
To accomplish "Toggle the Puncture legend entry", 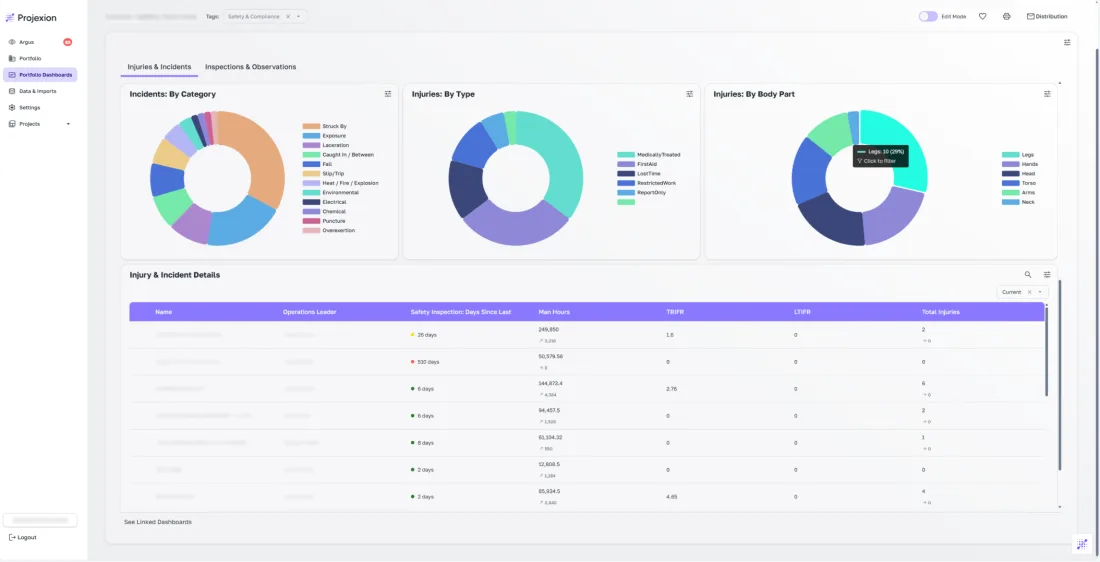I will (323, 221).
